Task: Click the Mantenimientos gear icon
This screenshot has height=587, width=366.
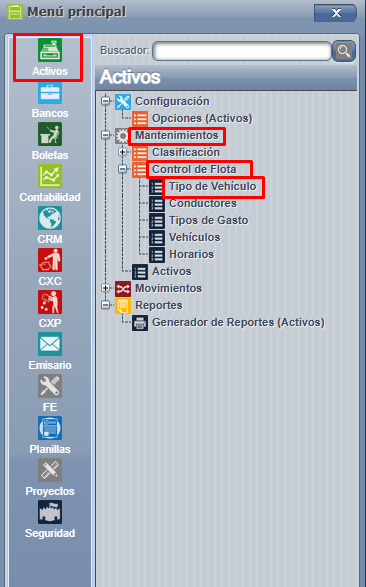Action: coord(122,136)
